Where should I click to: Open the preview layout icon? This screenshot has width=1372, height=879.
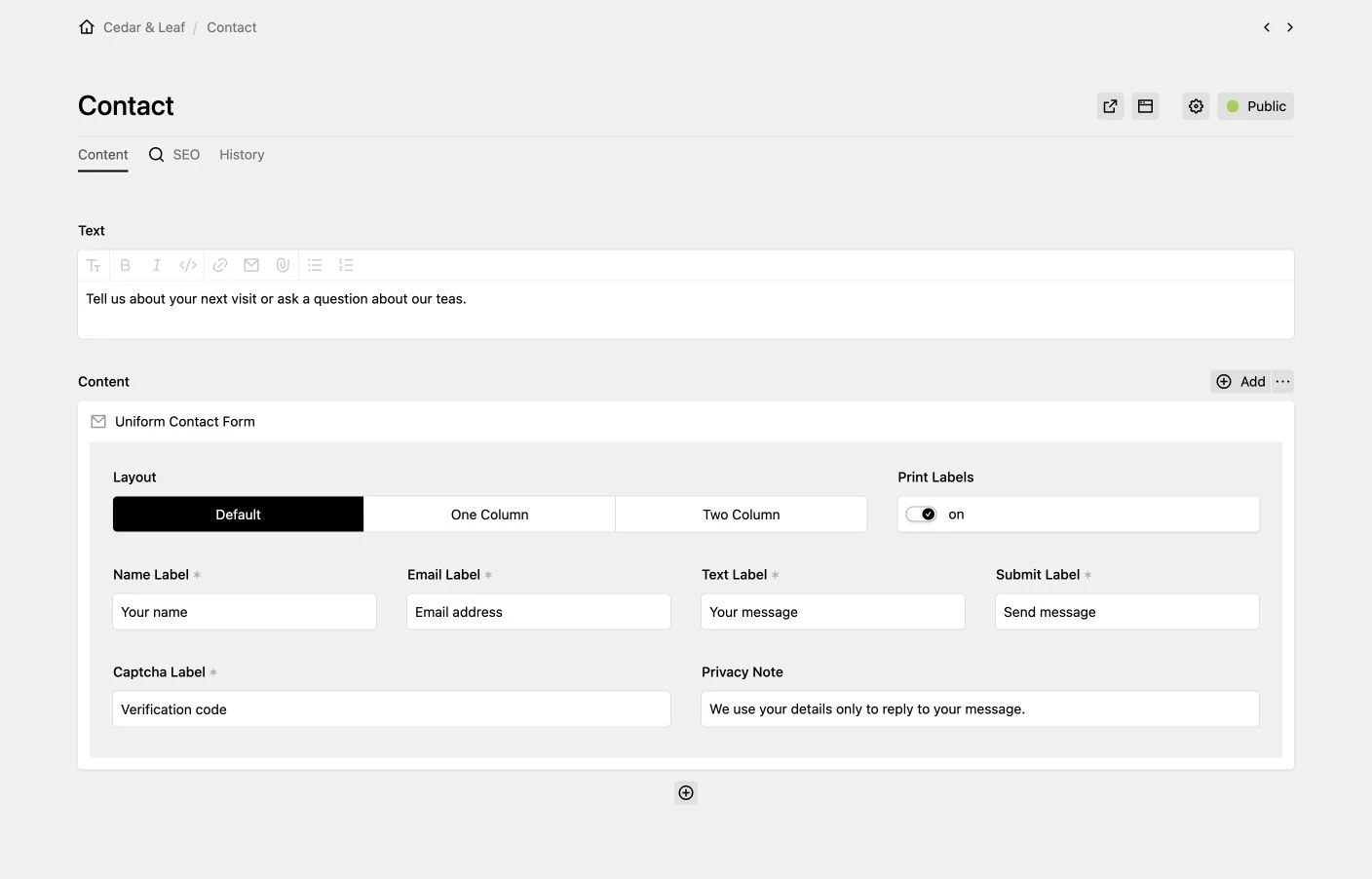click(1146, 106)
